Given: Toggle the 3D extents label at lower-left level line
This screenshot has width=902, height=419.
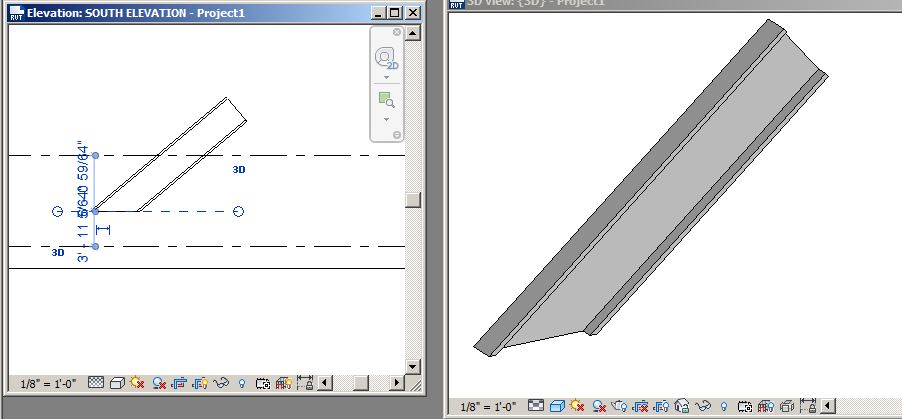Looking at the screenshot, I should [x=58, y=252].
